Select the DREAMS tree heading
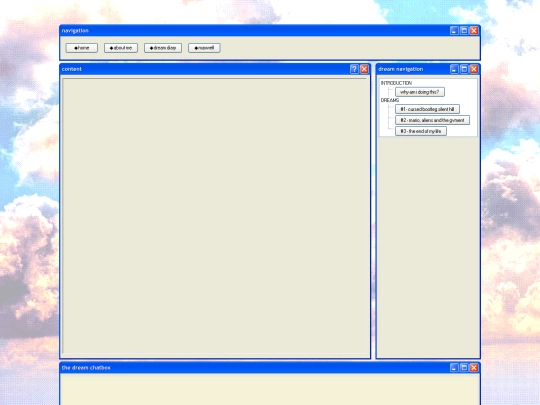 pyautogui.click(x=390, y=100)
